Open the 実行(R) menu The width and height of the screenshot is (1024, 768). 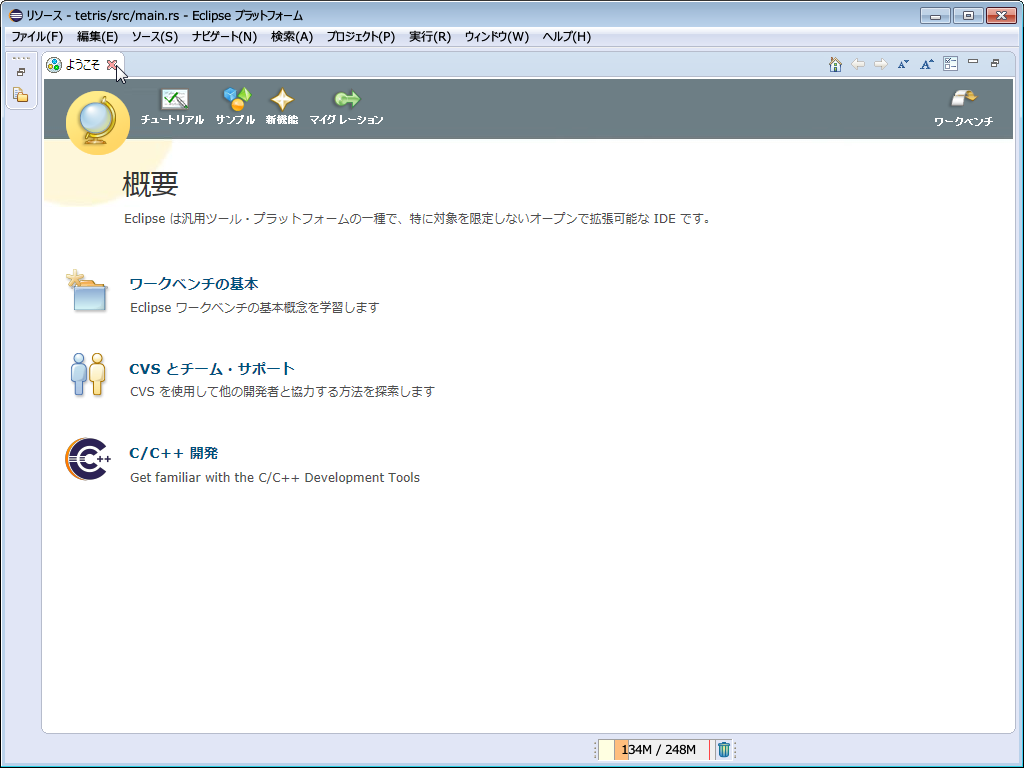pos(430,37)
